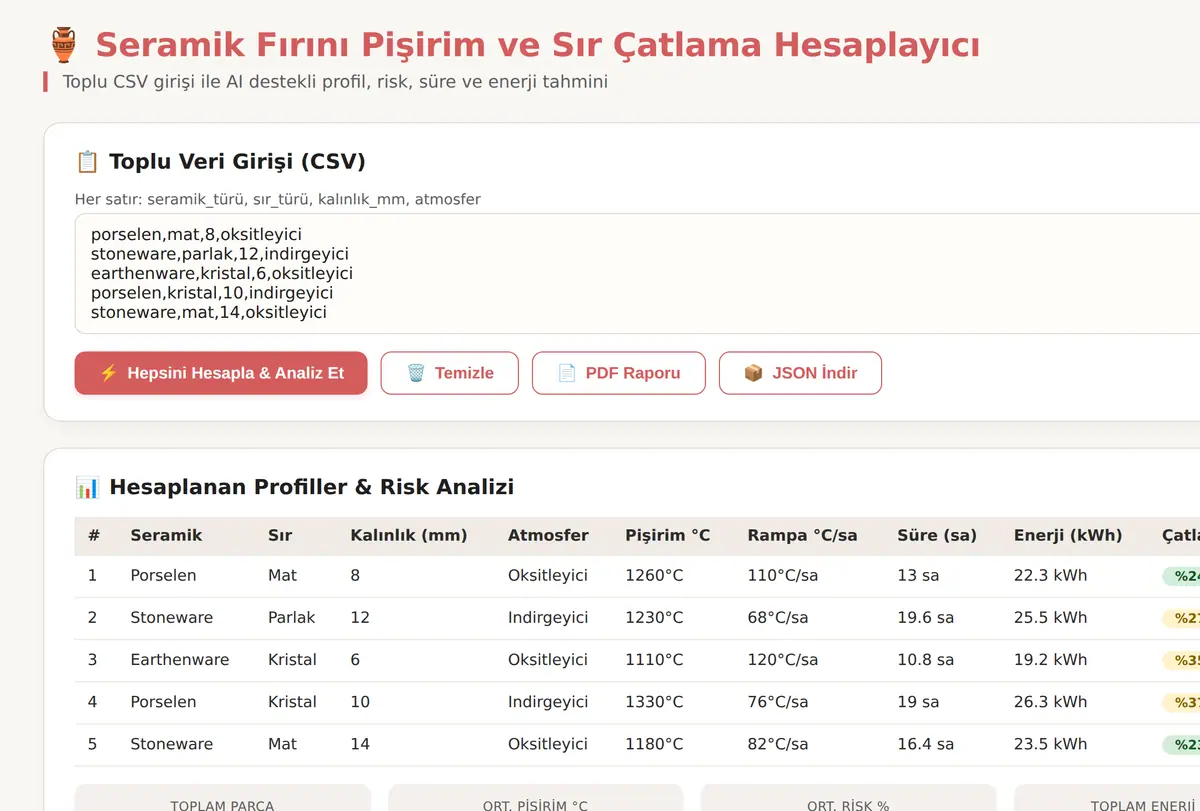This screenshot has height=811, width=1200.
Task: Click the Süre (sa) column header
Action: coord(937,535)
